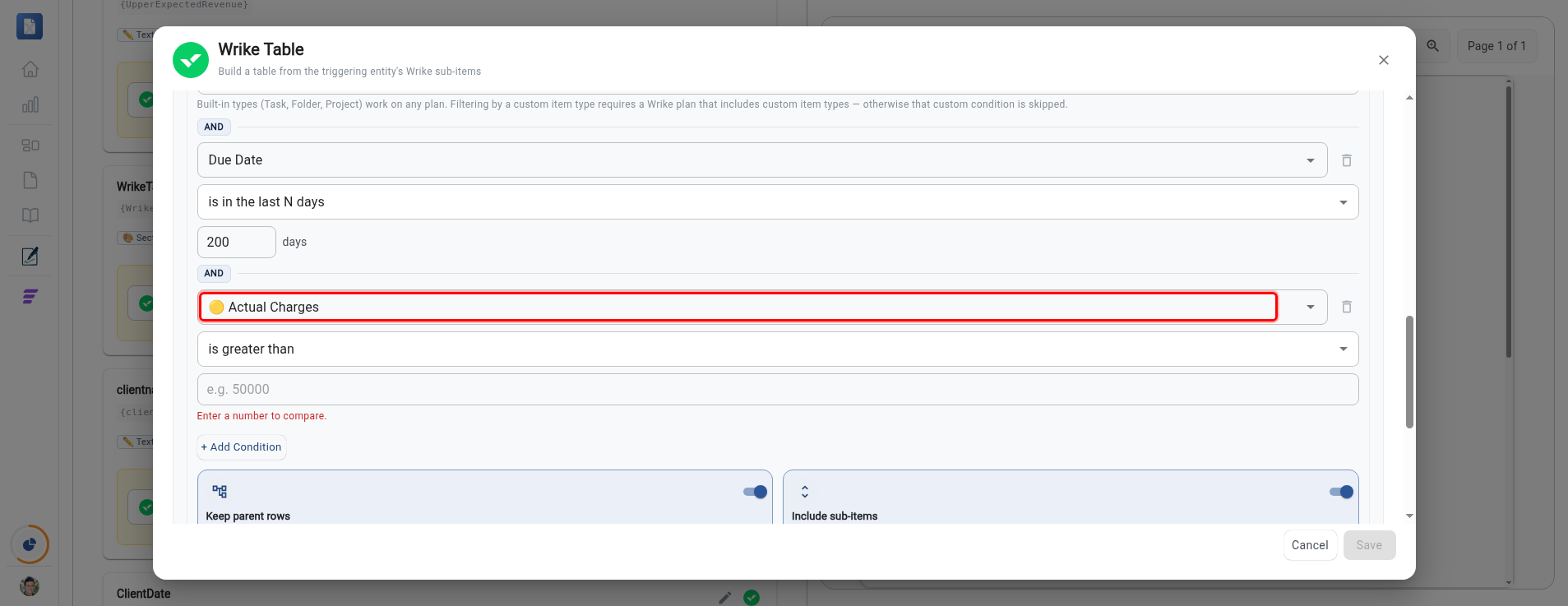Click the Cancel button
The image size is (1568, 606).
pyautogui.click(x=1310, y=545)
